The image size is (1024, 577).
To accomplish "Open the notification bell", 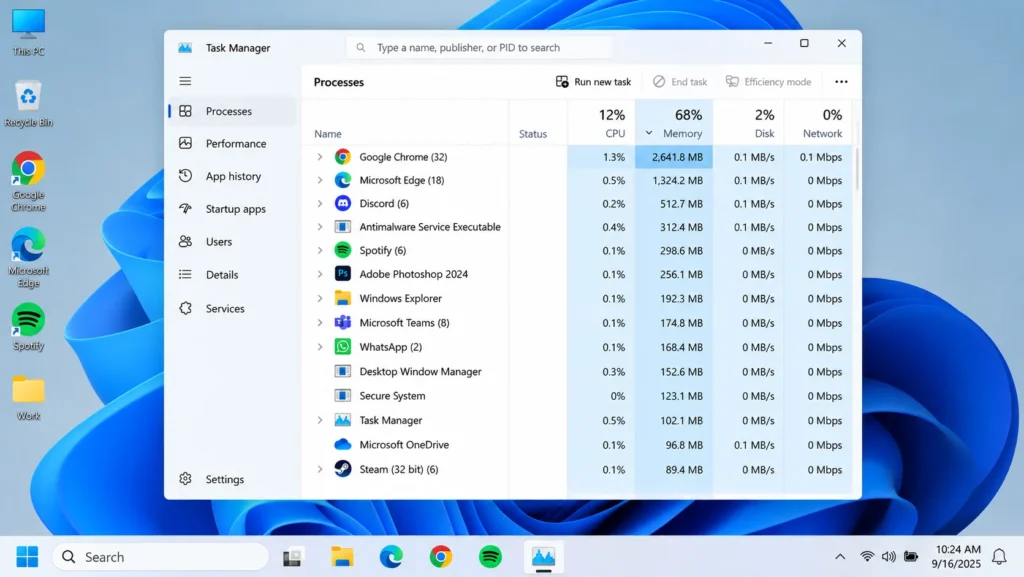I will pyautogui.click(x=999, y=557).
